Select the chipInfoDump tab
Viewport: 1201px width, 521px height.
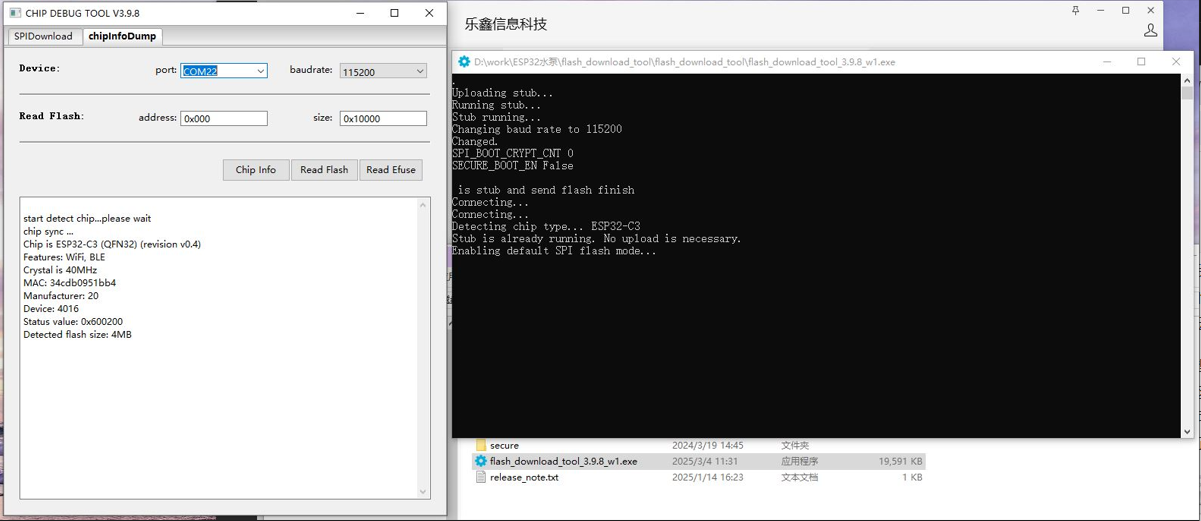123,36
